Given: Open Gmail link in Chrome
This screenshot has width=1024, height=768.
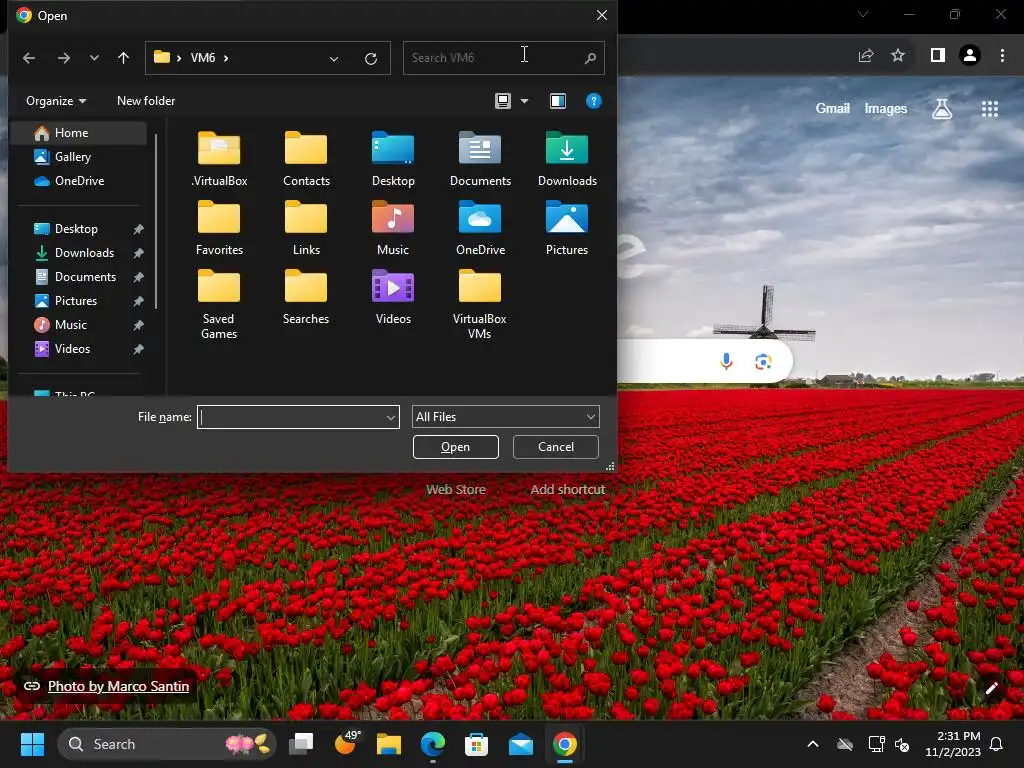Looking at the screenshot, I should [832, 108].
